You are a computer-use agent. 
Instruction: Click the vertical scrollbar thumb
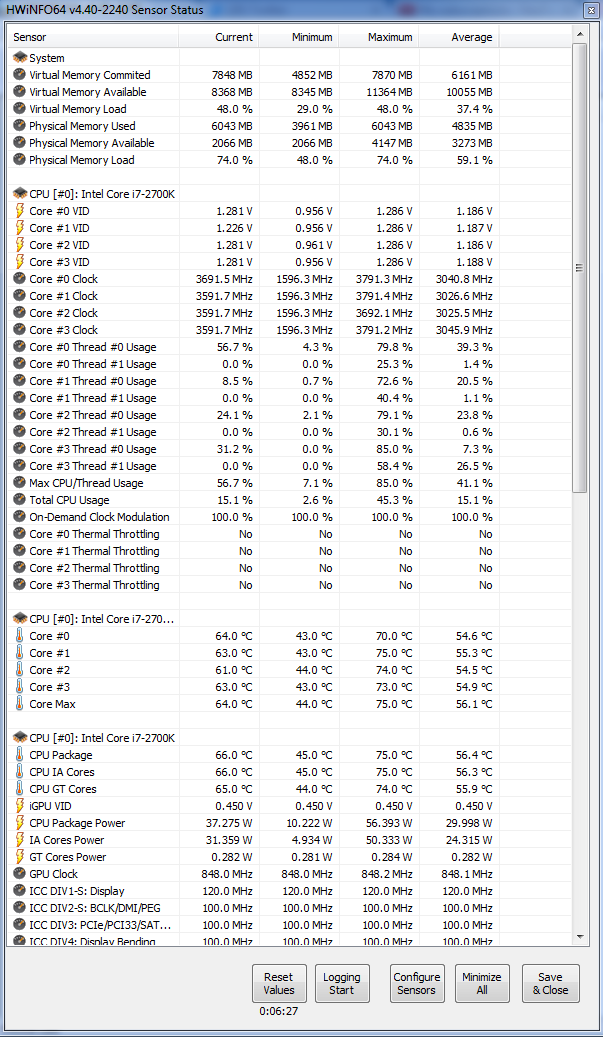point(579,268)
